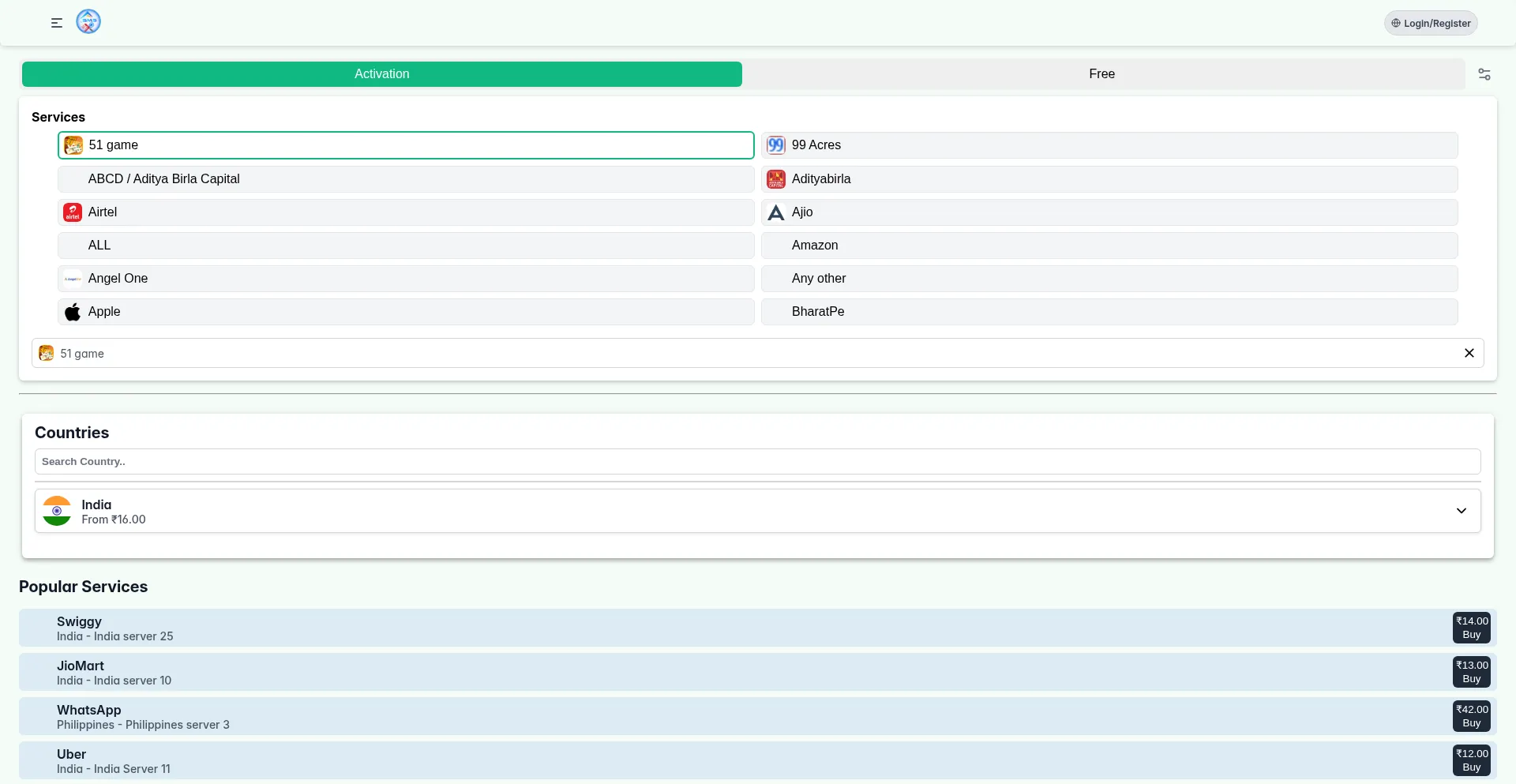Click the site logo in header
The image size is (1516, 784).
point(88,21)
